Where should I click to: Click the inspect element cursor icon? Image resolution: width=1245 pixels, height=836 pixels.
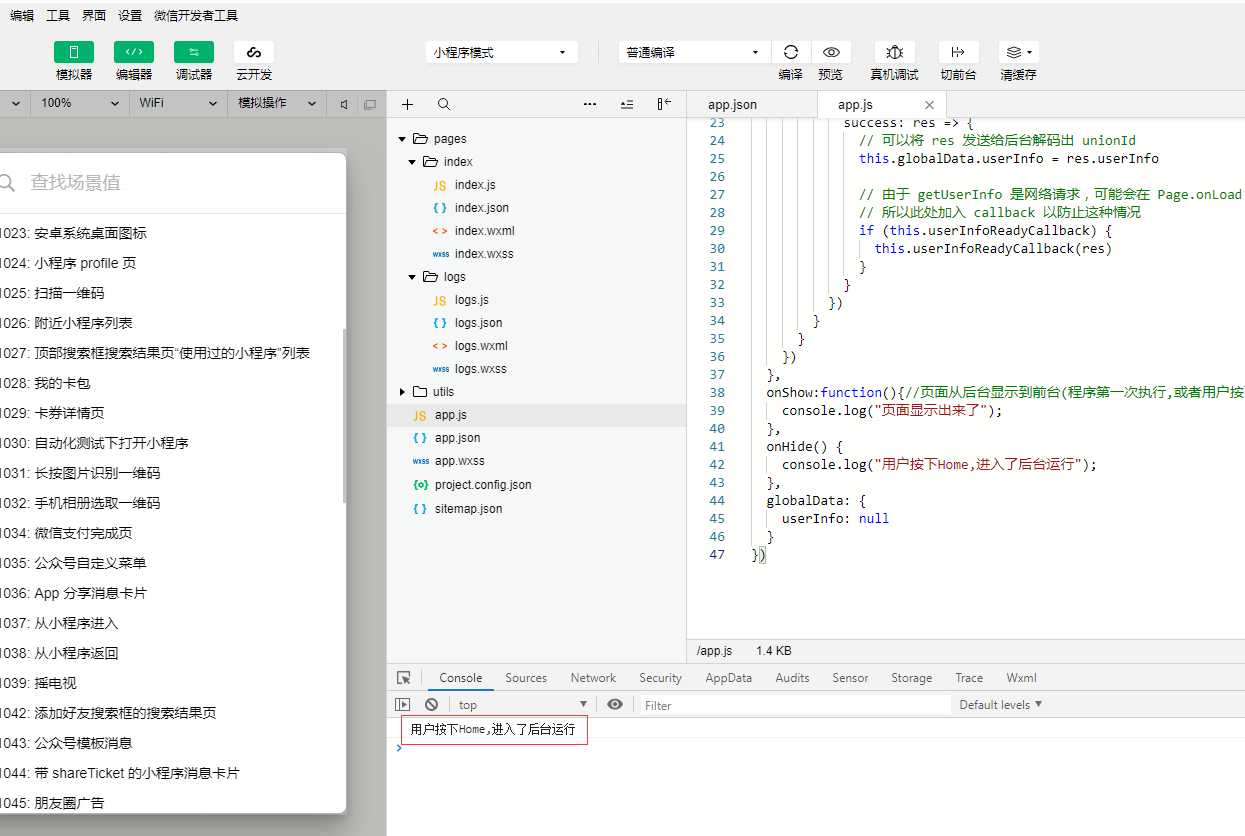pyautogui.click(x=404, y=678)
